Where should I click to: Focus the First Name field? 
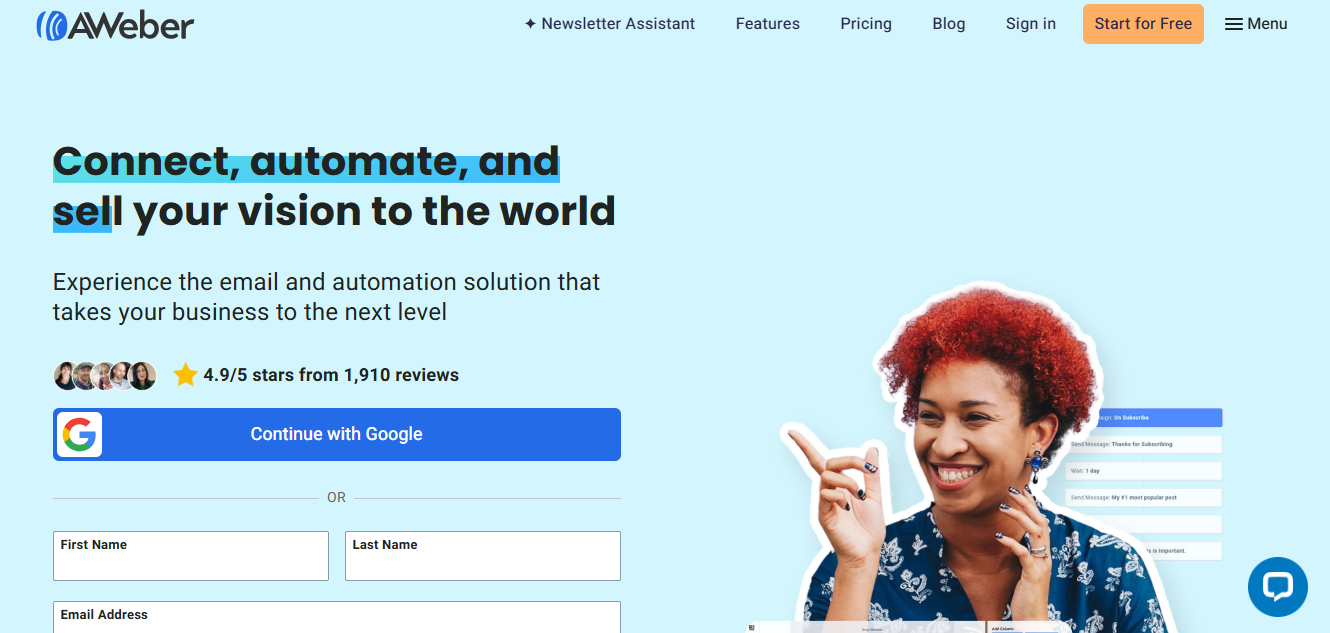(x=191, y=556)
